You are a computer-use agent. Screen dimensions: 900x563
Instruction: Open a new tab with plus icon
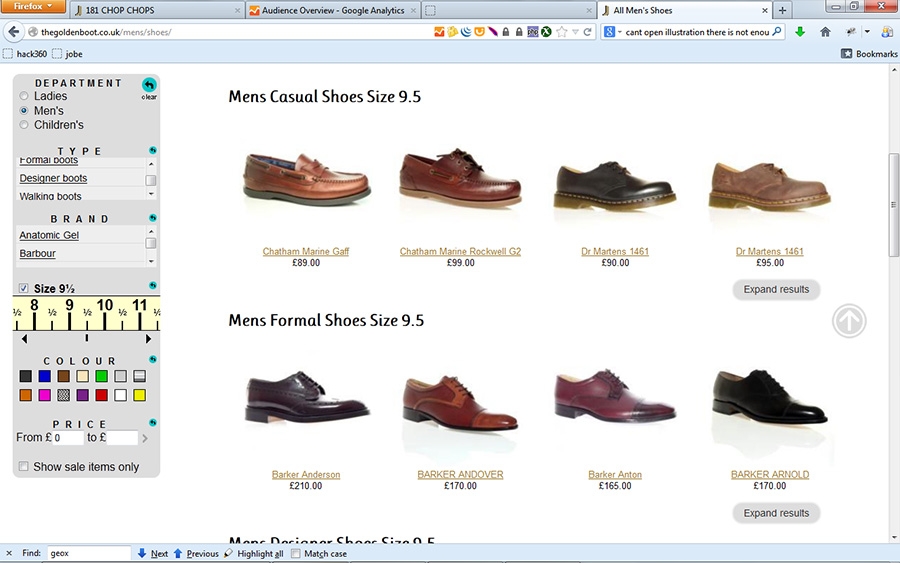[782, 10]
